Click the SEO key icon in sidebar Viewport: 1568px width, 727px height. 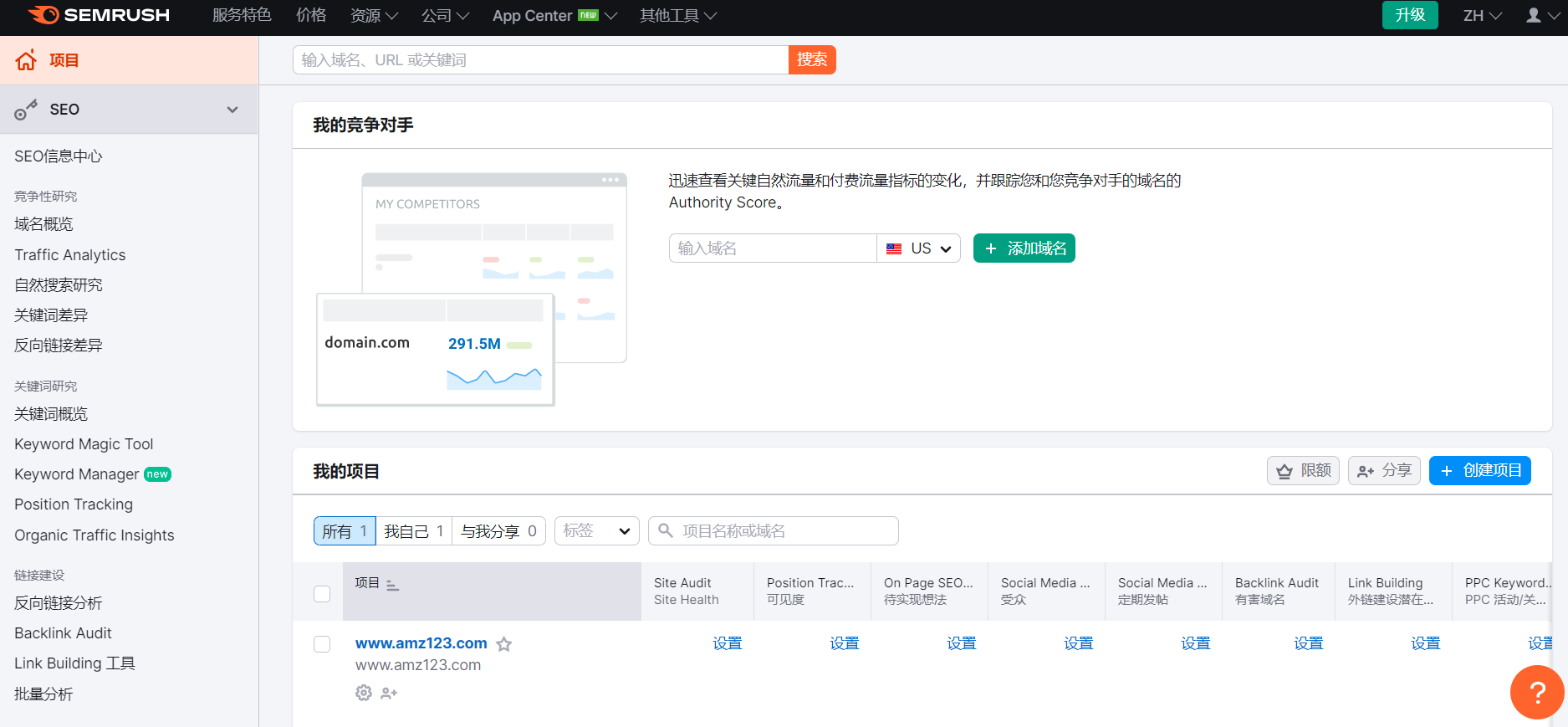[x=26, y=110]
